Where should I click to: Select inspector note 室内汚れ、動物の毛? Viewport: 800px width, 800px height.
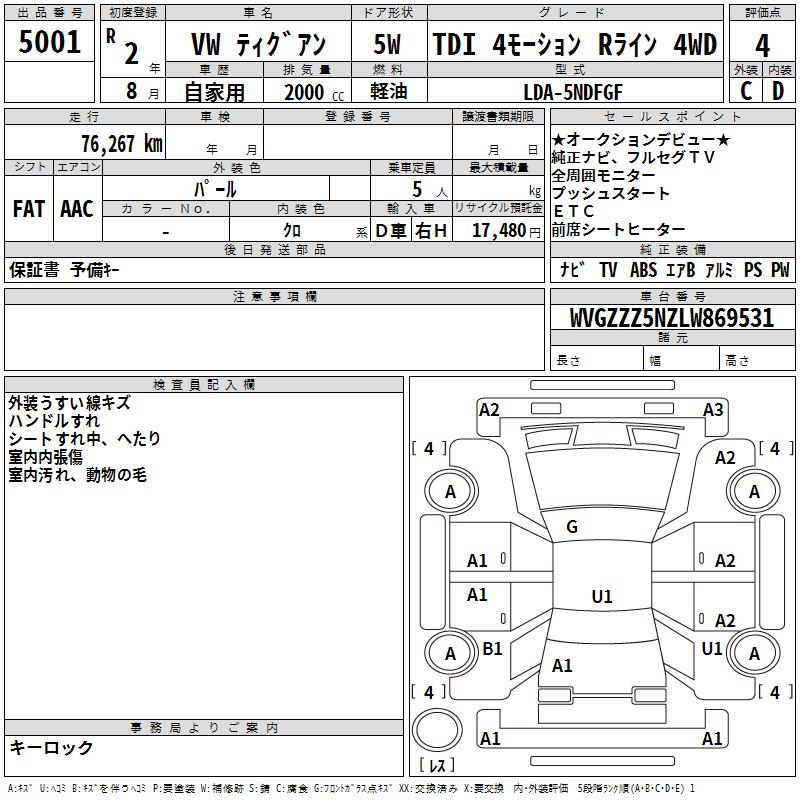coord(78,475)
